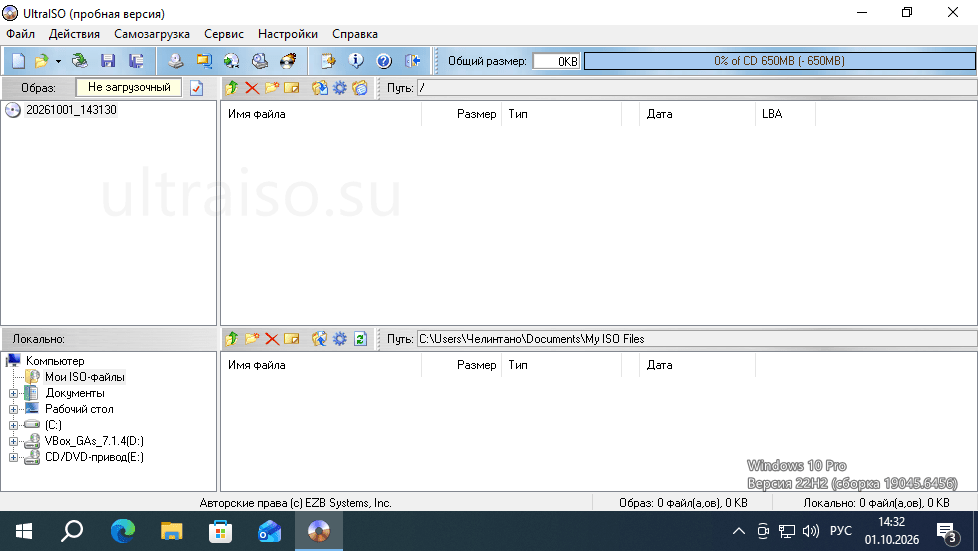The height and width of the screenshot is (551, 978).
Task: Click the Не загрузочный button
Action: tap(129, 87)
